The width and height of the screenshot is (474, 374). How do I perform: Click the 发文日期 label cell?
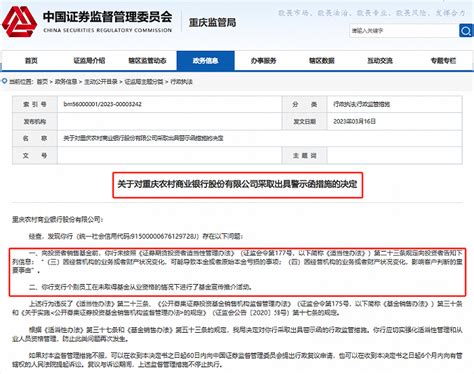tap(304, 121)
